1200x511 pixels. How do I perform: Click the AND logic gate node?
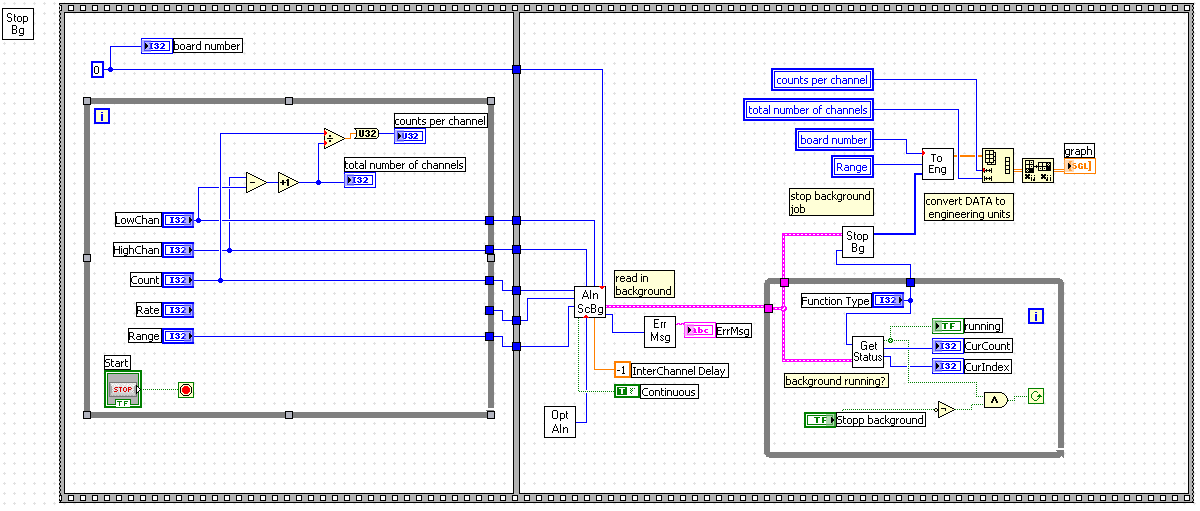point(995,399)
